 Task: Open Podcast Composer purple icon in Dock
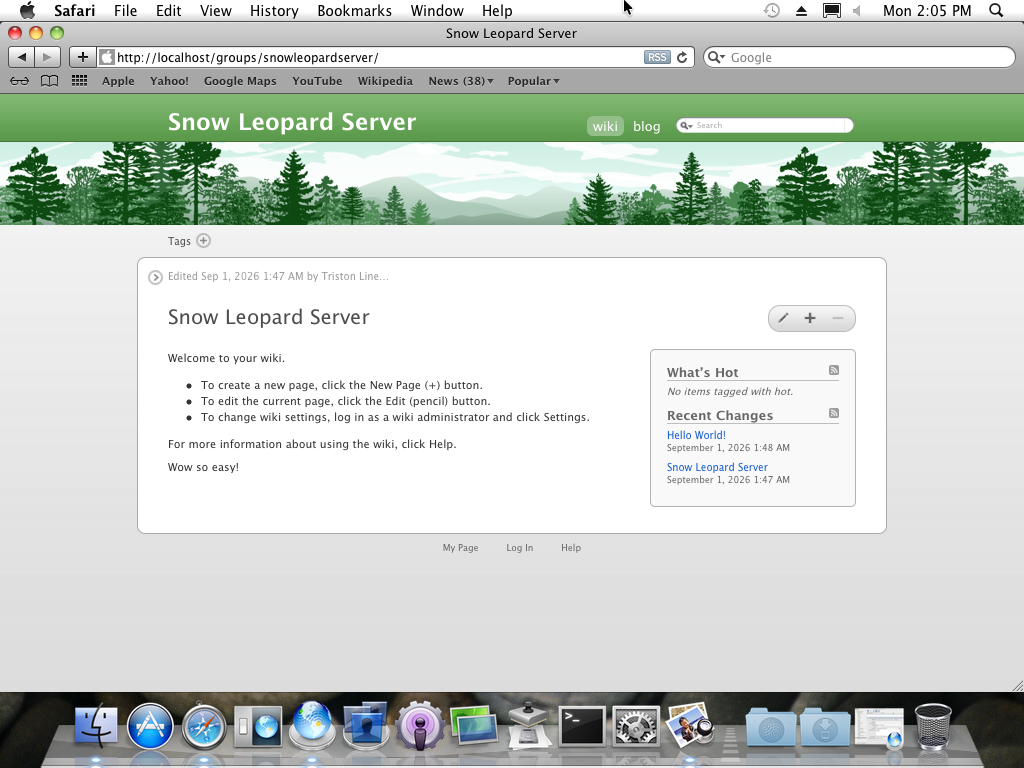point(420,726)
